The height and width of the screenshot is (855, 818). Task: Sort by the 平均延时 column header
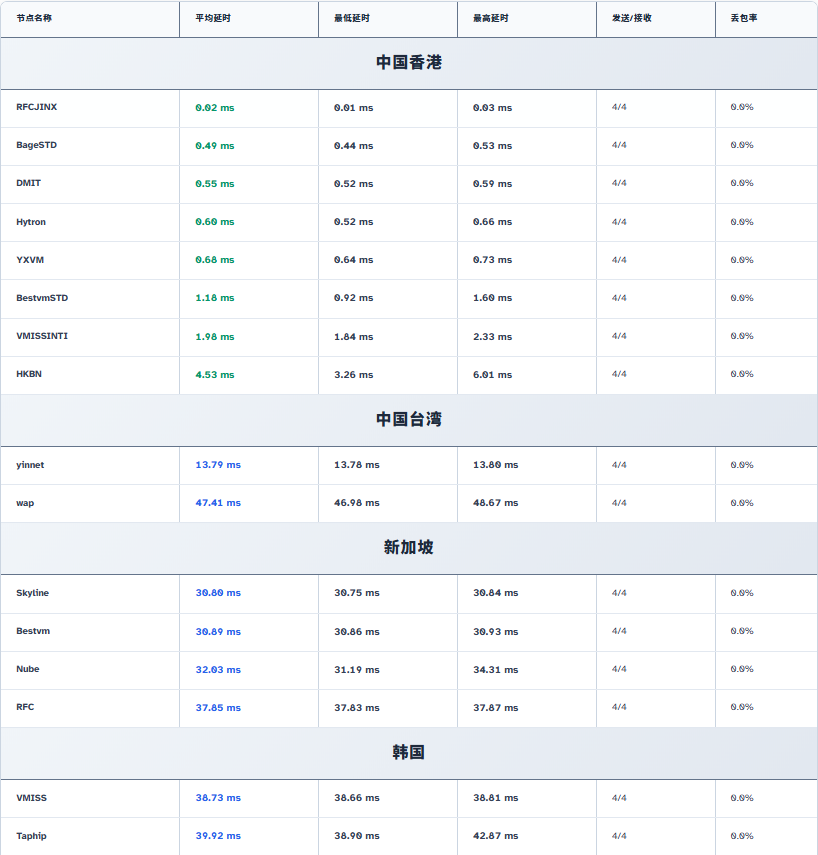pos(213,18)
